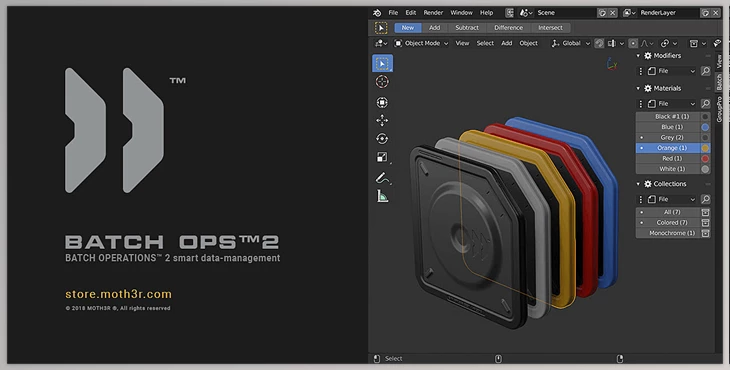Choose New selection mode

[x=408, y=28]
